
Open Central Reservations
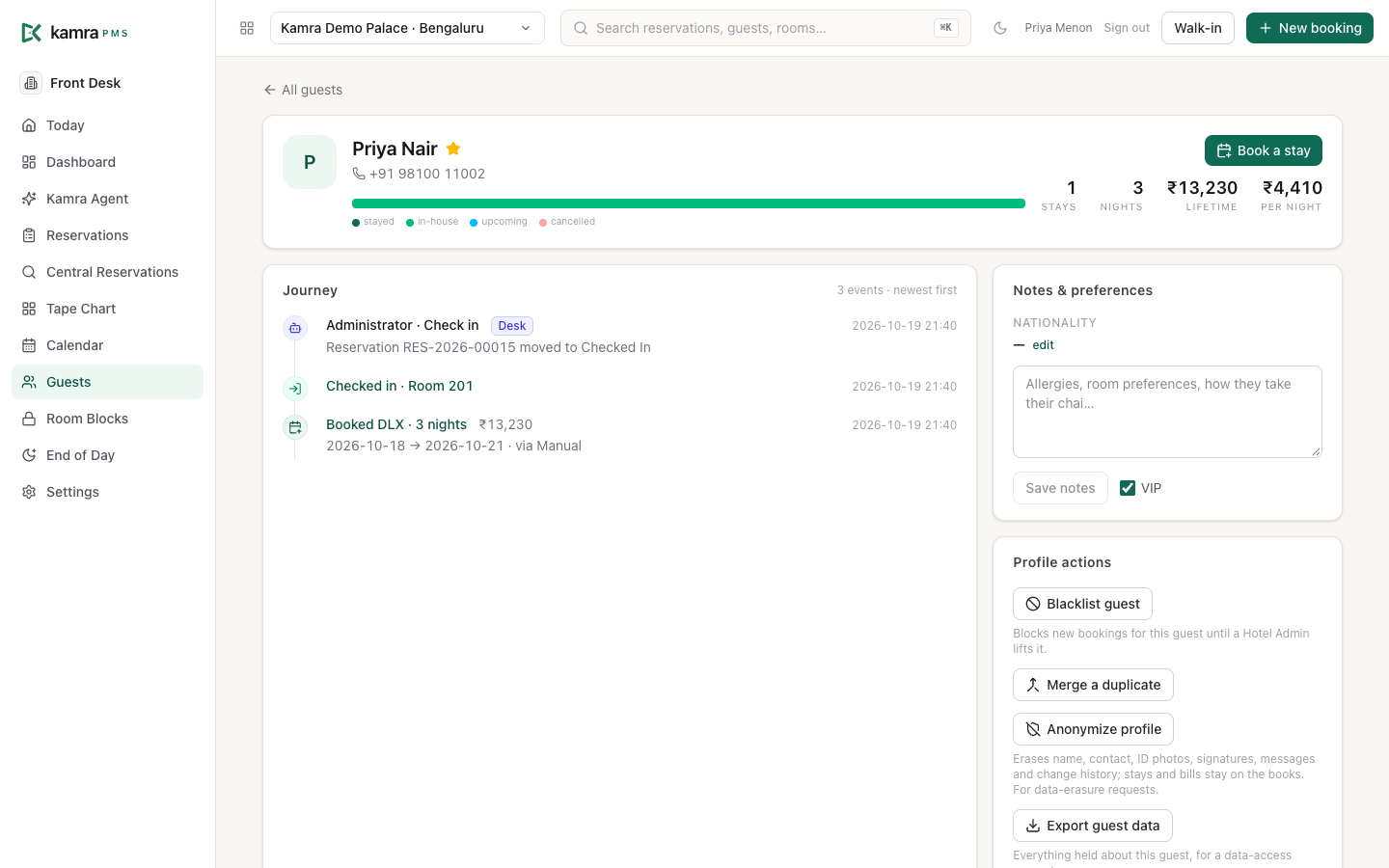pos(107,272)
